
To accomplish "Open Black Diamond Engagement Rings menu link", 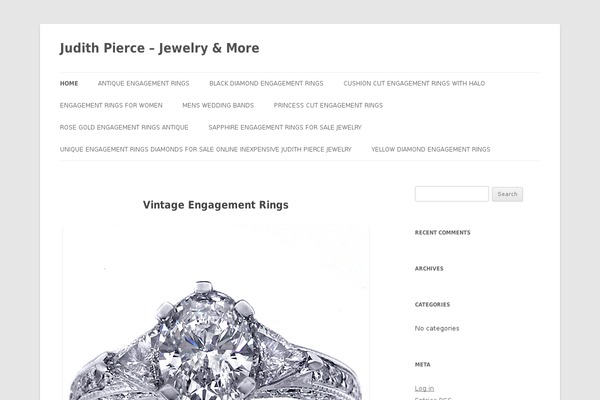I will 266,83.
